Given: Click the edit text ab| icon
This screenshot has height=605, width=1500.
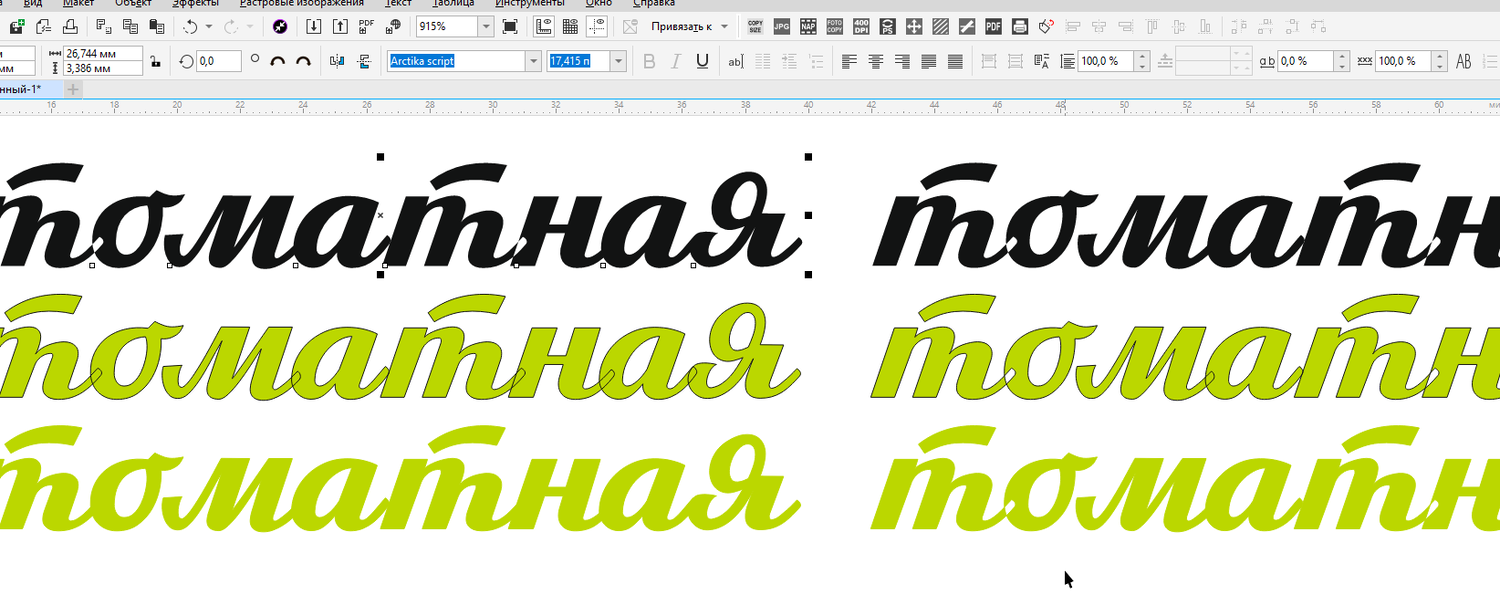Looking at the screenshot, I should (735, 61).
